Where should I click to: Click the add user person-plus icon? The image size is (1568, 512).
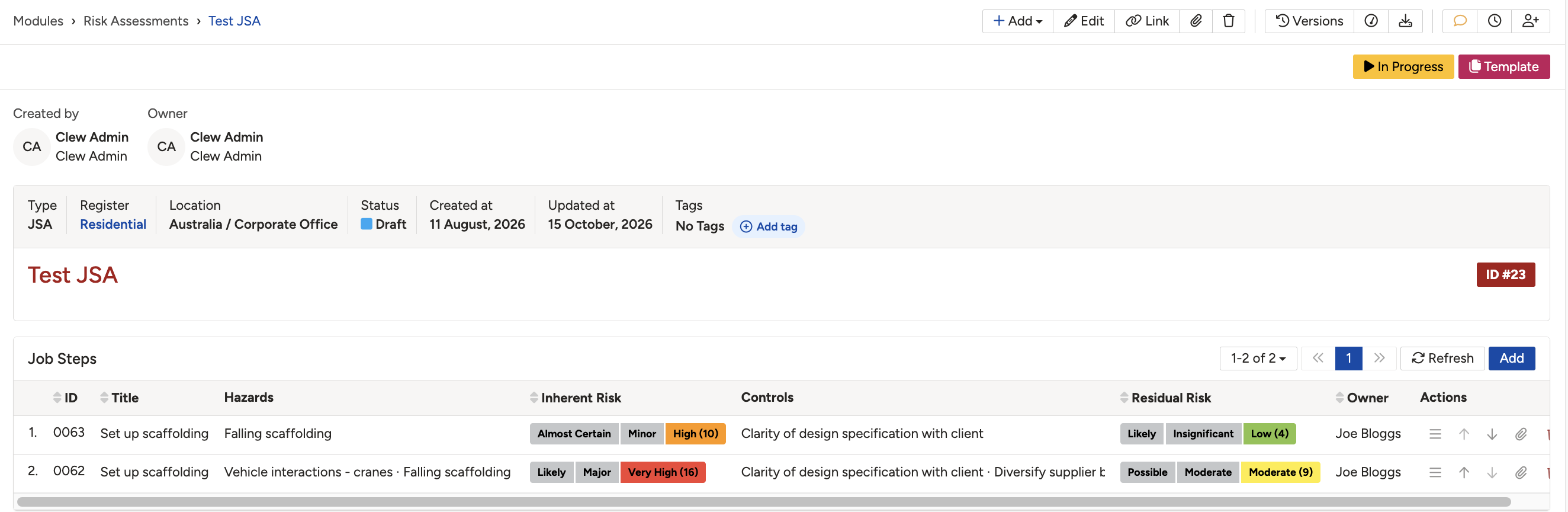pyautogui.click(x=1530, y=21)
